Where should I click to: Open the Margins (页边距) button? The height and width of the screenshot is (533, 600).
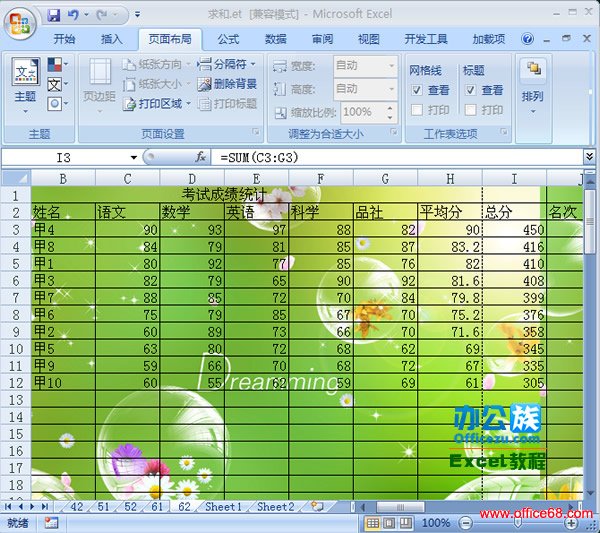pyautogui.click(x=99, y=85)
